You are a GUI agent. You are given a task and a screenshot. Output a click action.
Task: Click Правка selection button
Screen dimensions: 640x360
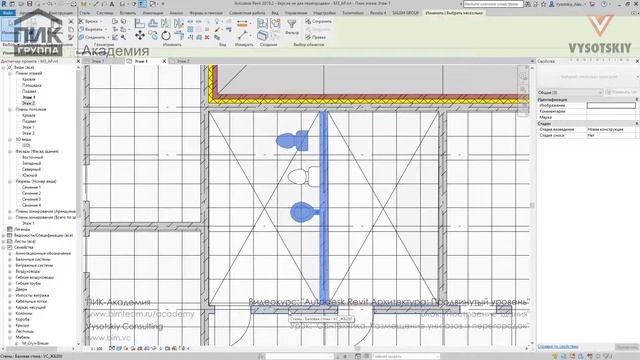pyautogui.click(x=316, y=37)
